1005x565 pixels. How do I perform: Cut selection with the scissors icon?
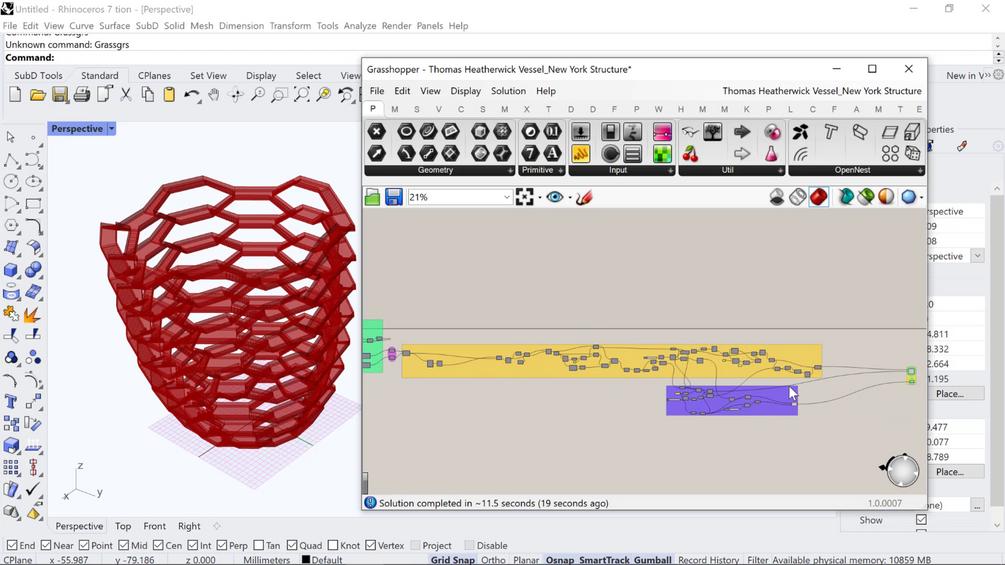point(126,95)
